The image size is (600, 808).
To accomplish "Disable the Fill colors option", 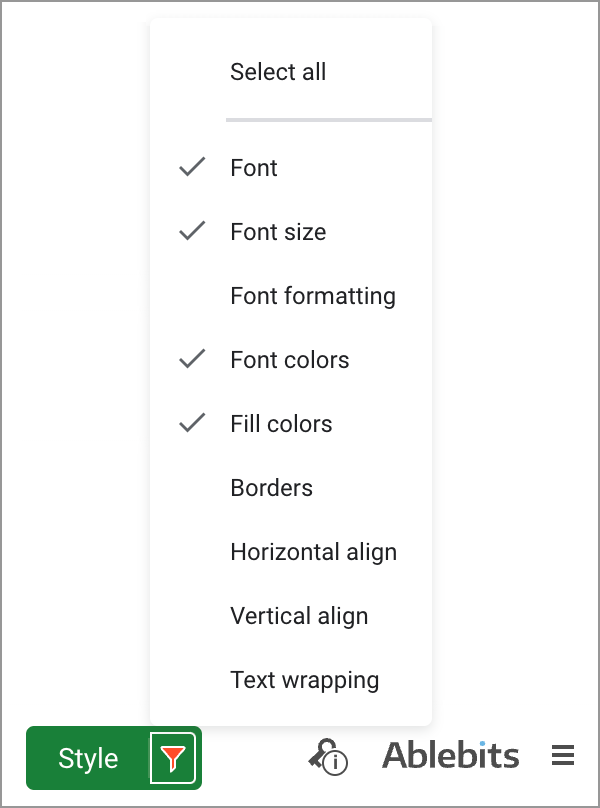I will pos(282,423).
